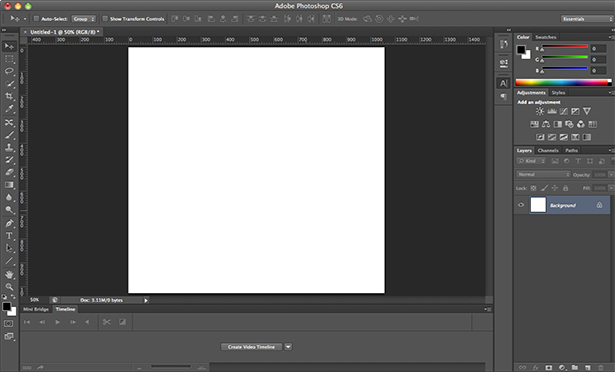Image resolution: width=615 pixels, height=372 pixels.
Task: Open the History panel icon
Action: pos(504,44)
